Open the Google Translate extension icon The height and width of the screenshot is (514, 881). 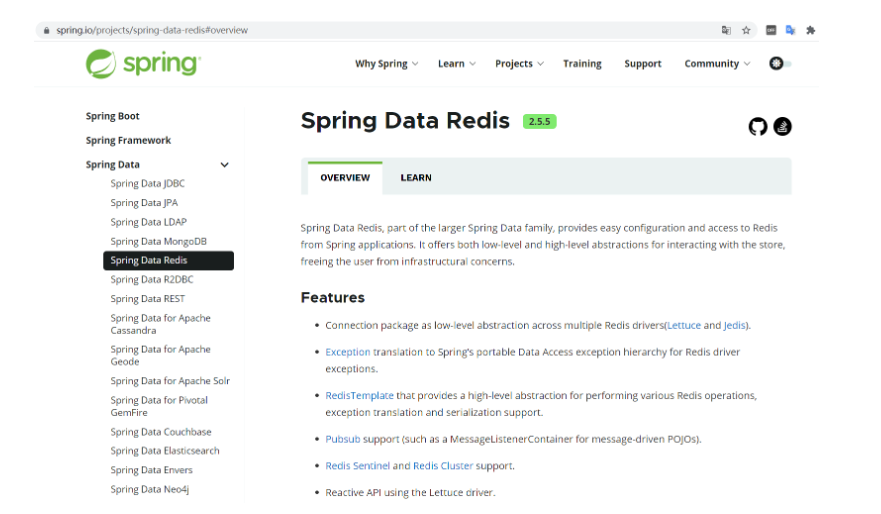tap(790, 30)
